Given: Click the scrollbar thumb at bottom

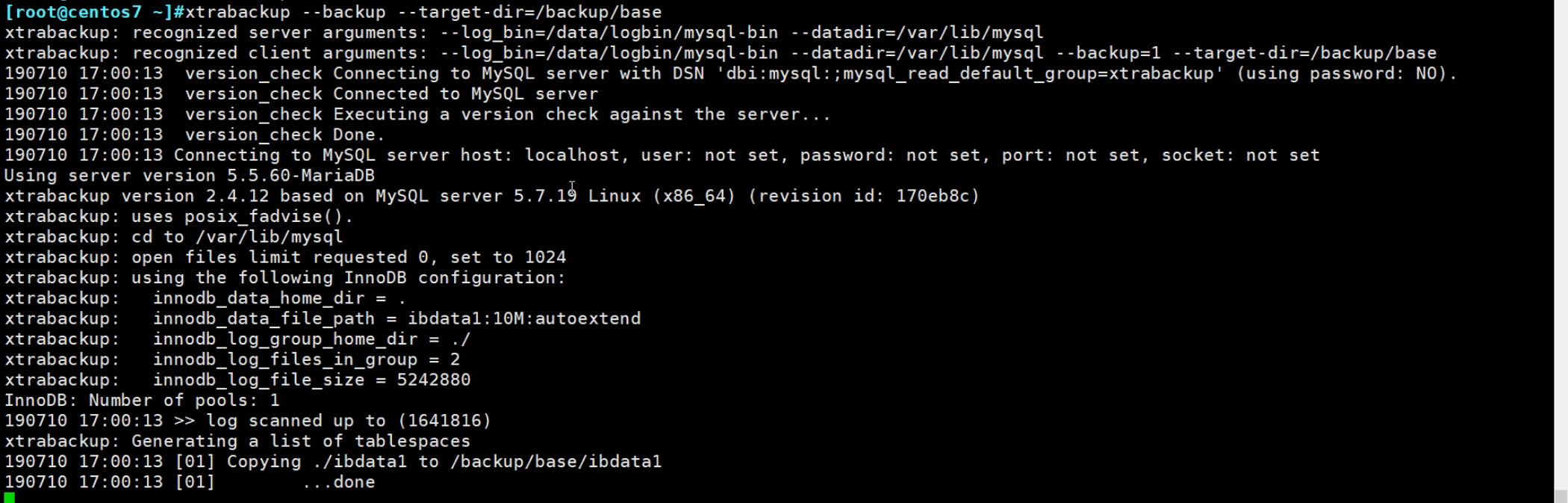Looking at the screenshot, I should pyautogui.click(x=1561, y=496).
